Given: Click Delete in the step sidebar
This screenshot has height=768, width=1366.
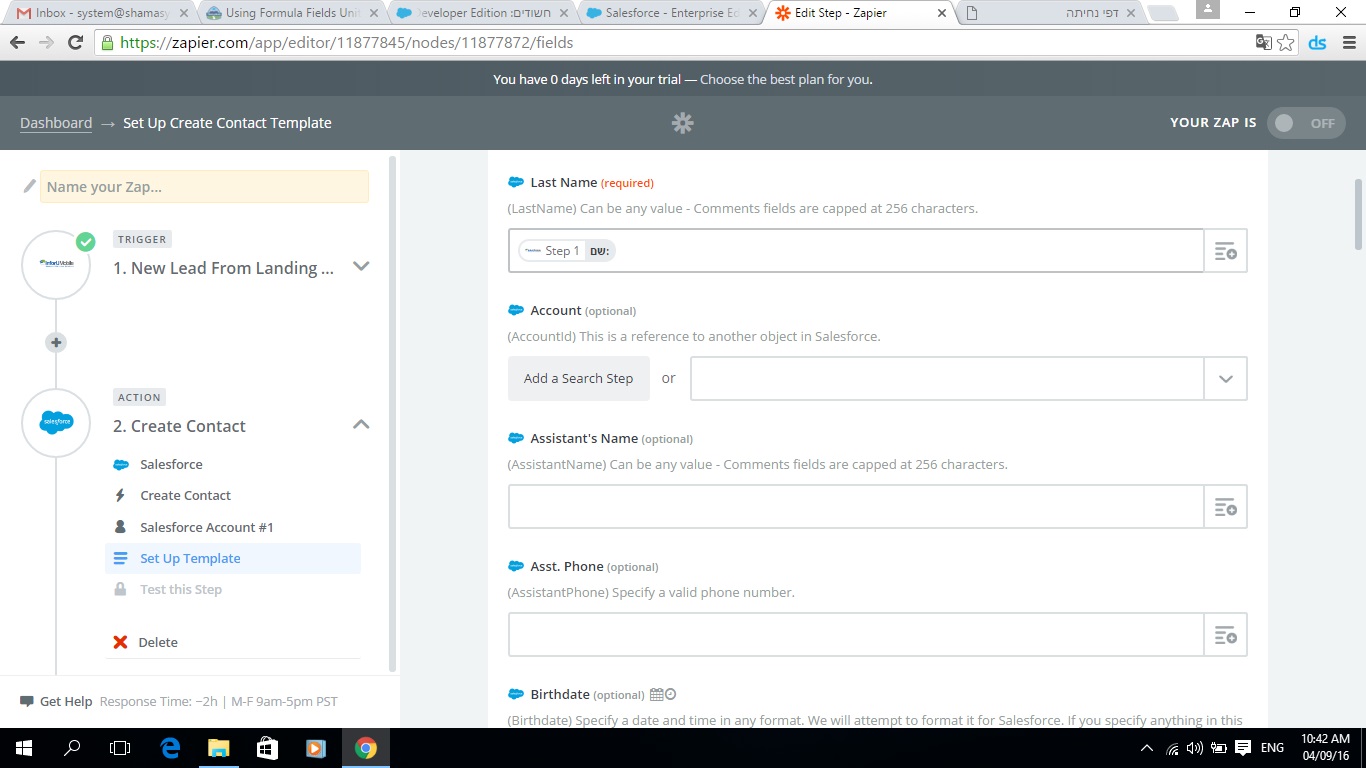Looking at the screenshot, I should click(x=158, y=642).
